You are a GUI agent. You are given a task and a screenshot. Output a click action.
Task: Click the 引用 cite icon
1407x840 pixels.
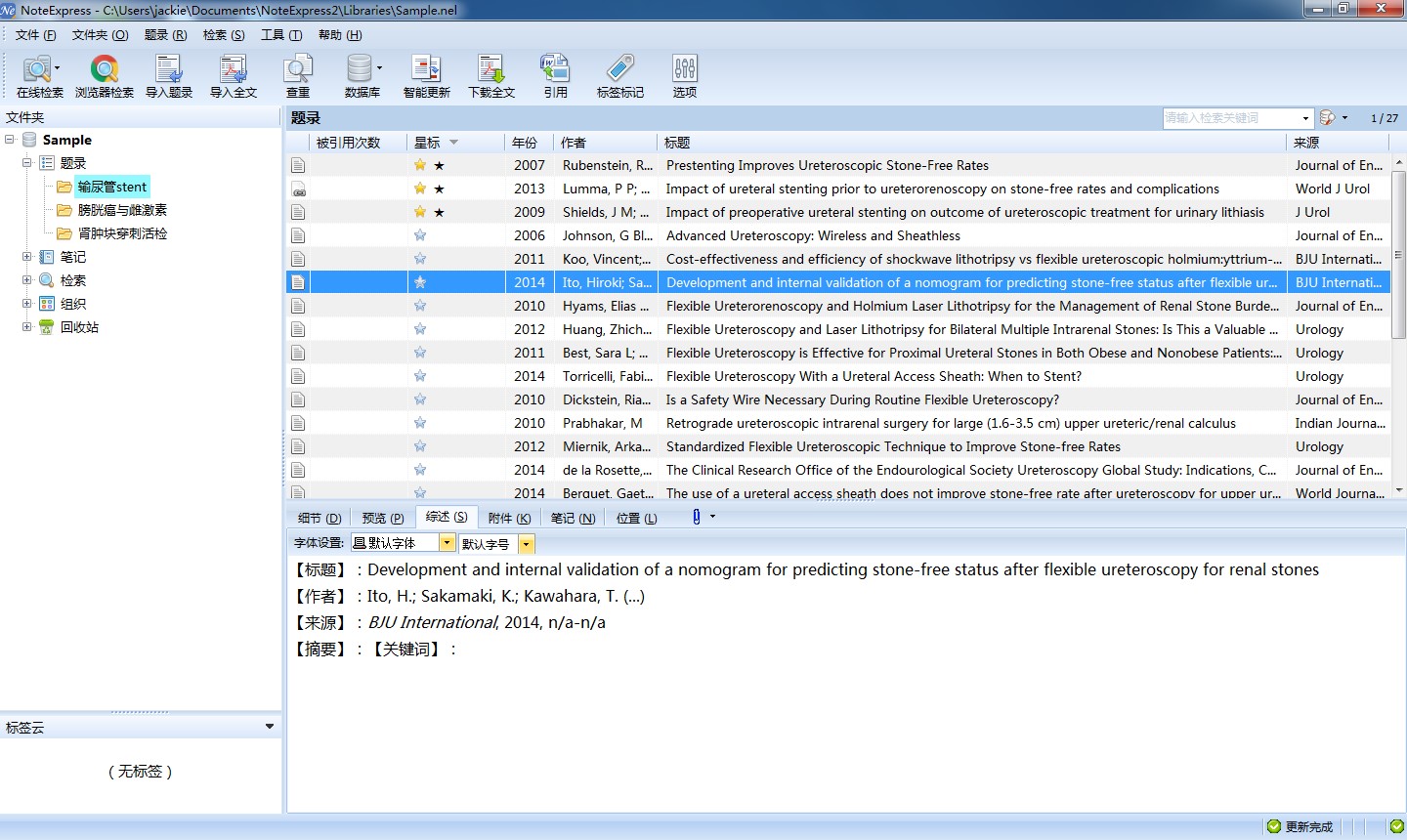tap(556, 76)
